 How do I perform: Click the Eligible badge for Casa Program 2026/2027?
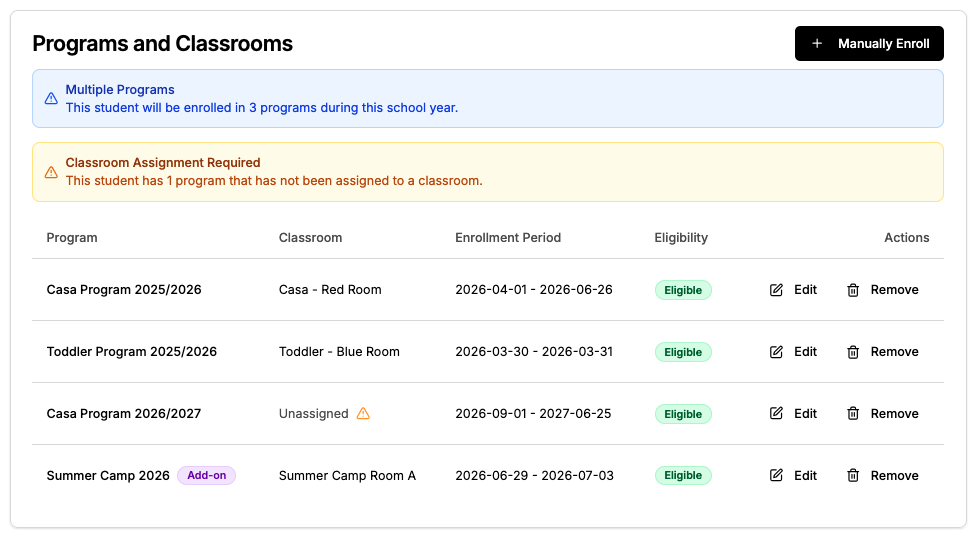point(683,414)
